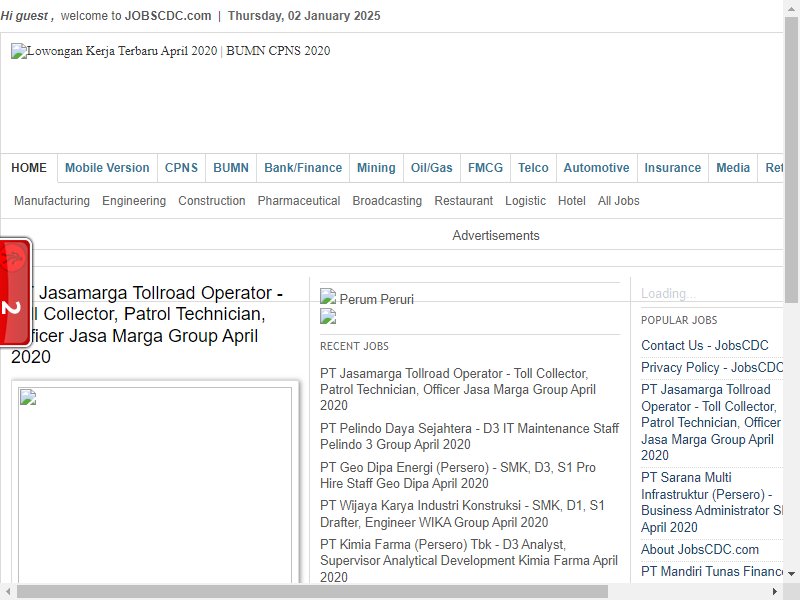Open Broadcasting jobs category

(x=387, y=201)
